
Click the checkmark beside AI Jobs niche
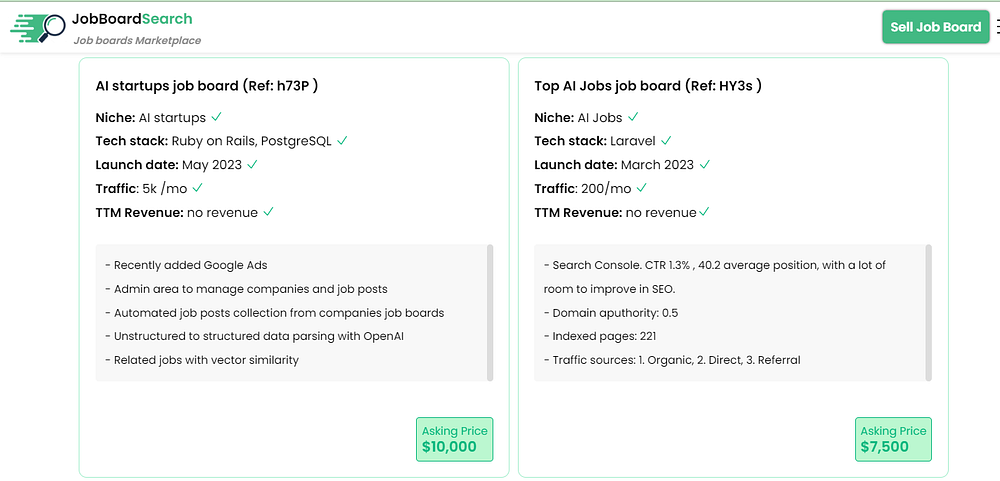coord(633,117)
